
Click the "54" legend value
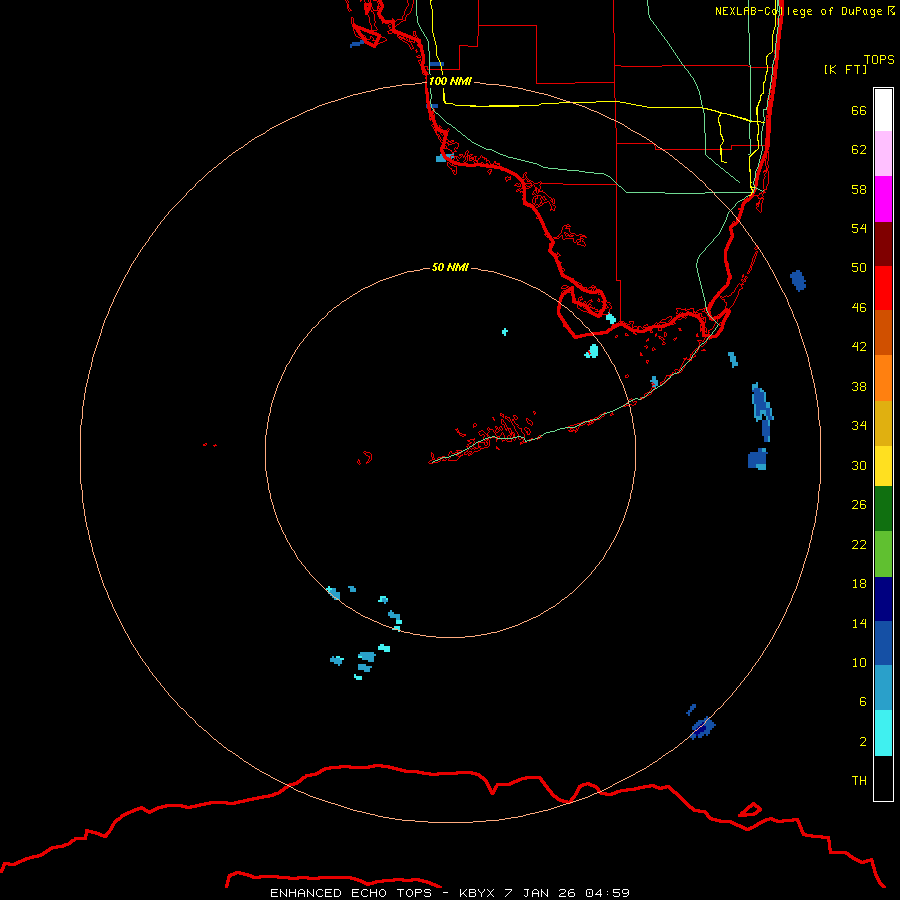pyautogui.click(x=859, y=228)
